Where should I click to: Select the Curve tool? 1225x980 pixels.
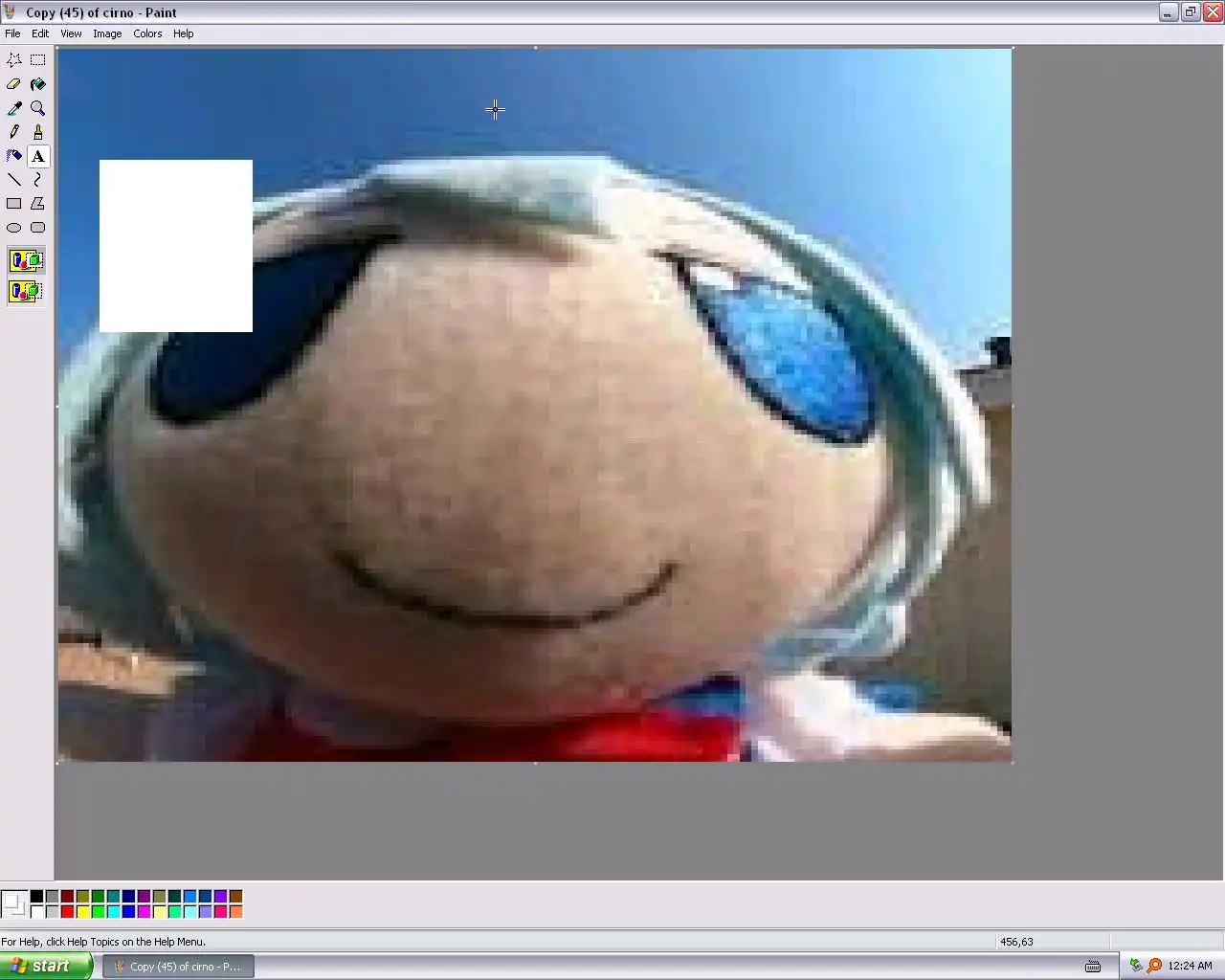(38, 180)
